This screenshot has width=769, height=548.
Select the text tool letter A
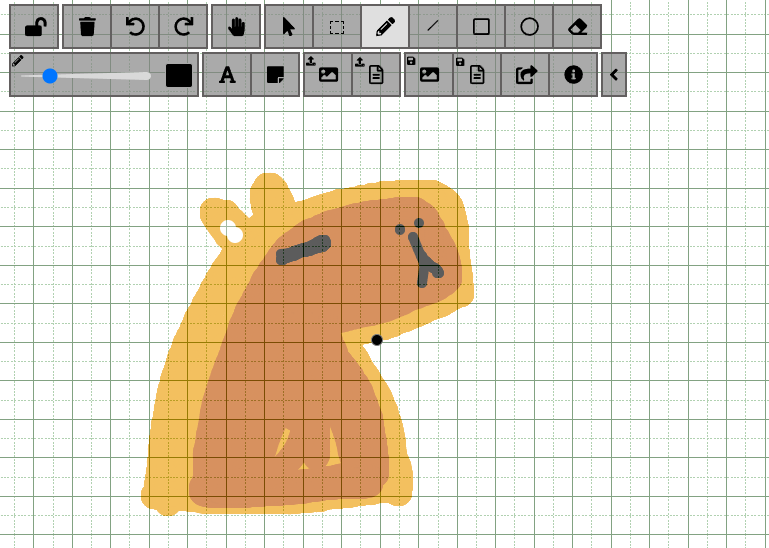tap(227, 75)
